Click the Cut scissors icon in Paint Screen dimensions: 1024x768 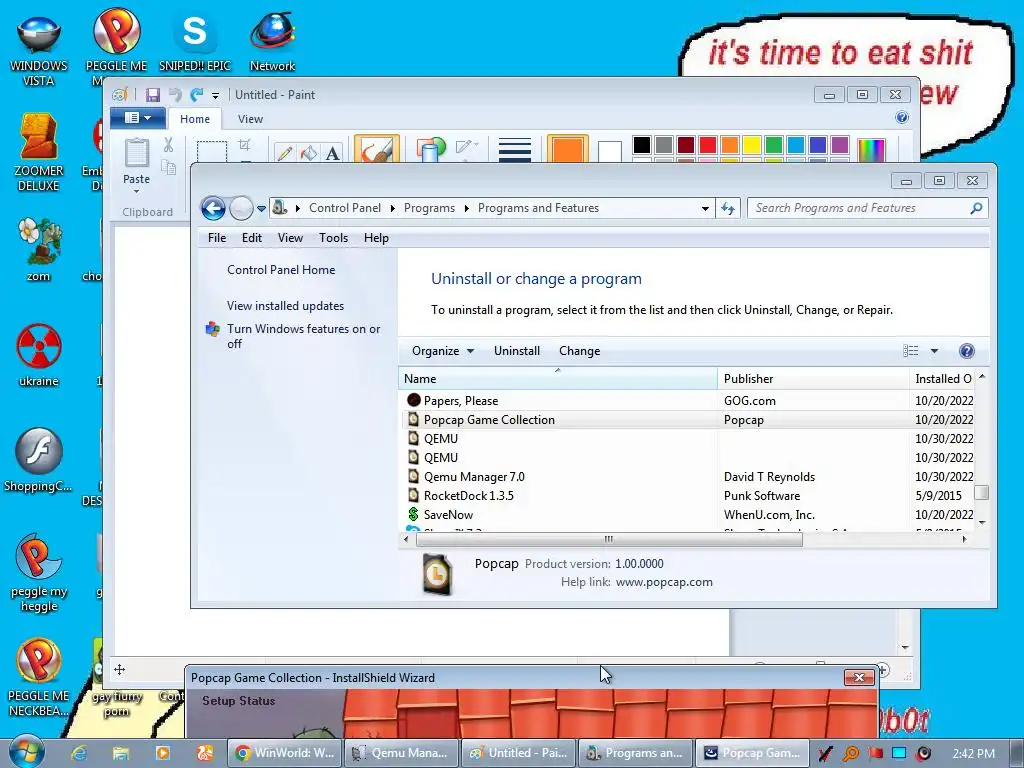click(168, 145)
